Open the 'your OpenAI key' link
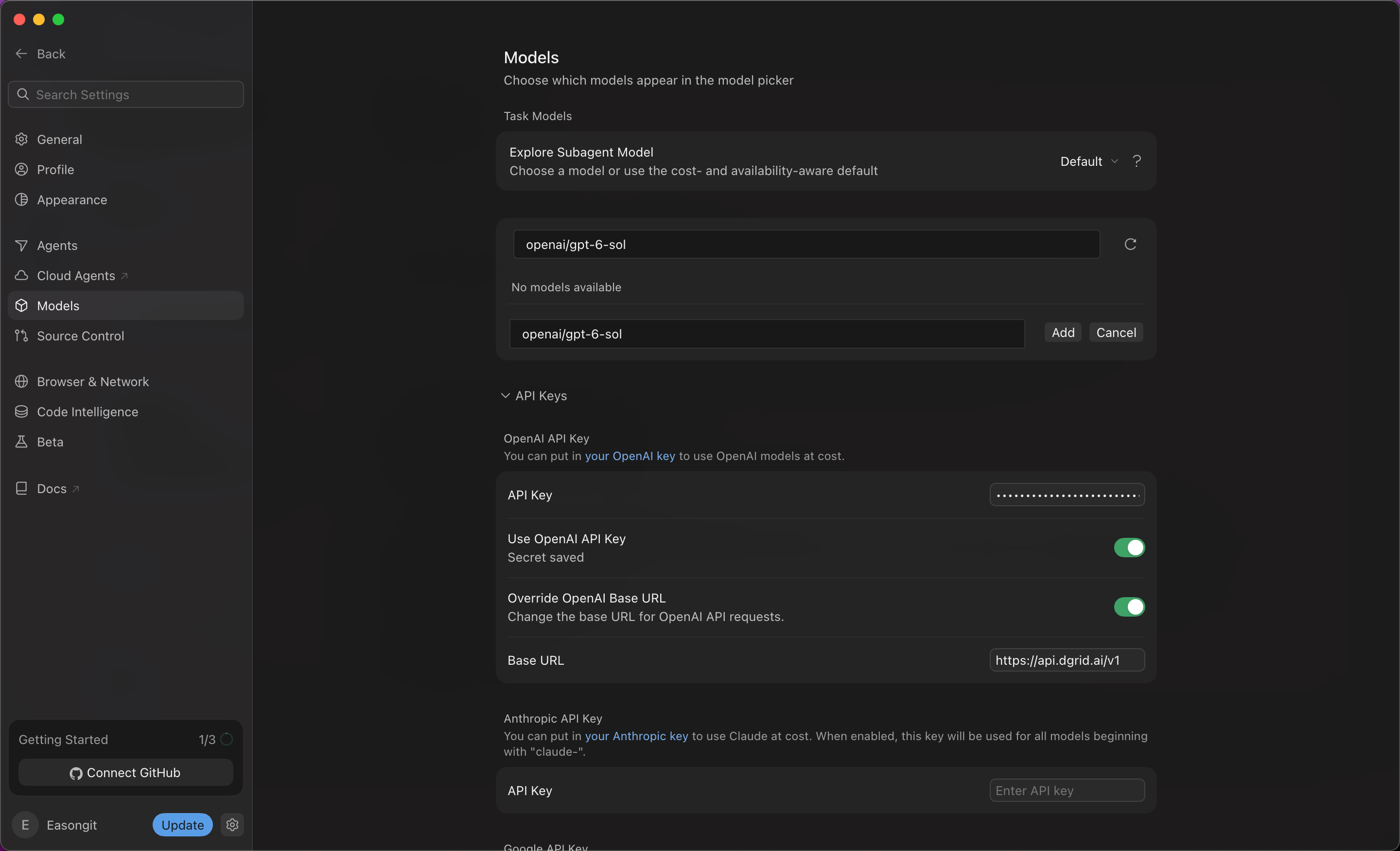The image size is (1400, 851). click(x=630, y=456)
